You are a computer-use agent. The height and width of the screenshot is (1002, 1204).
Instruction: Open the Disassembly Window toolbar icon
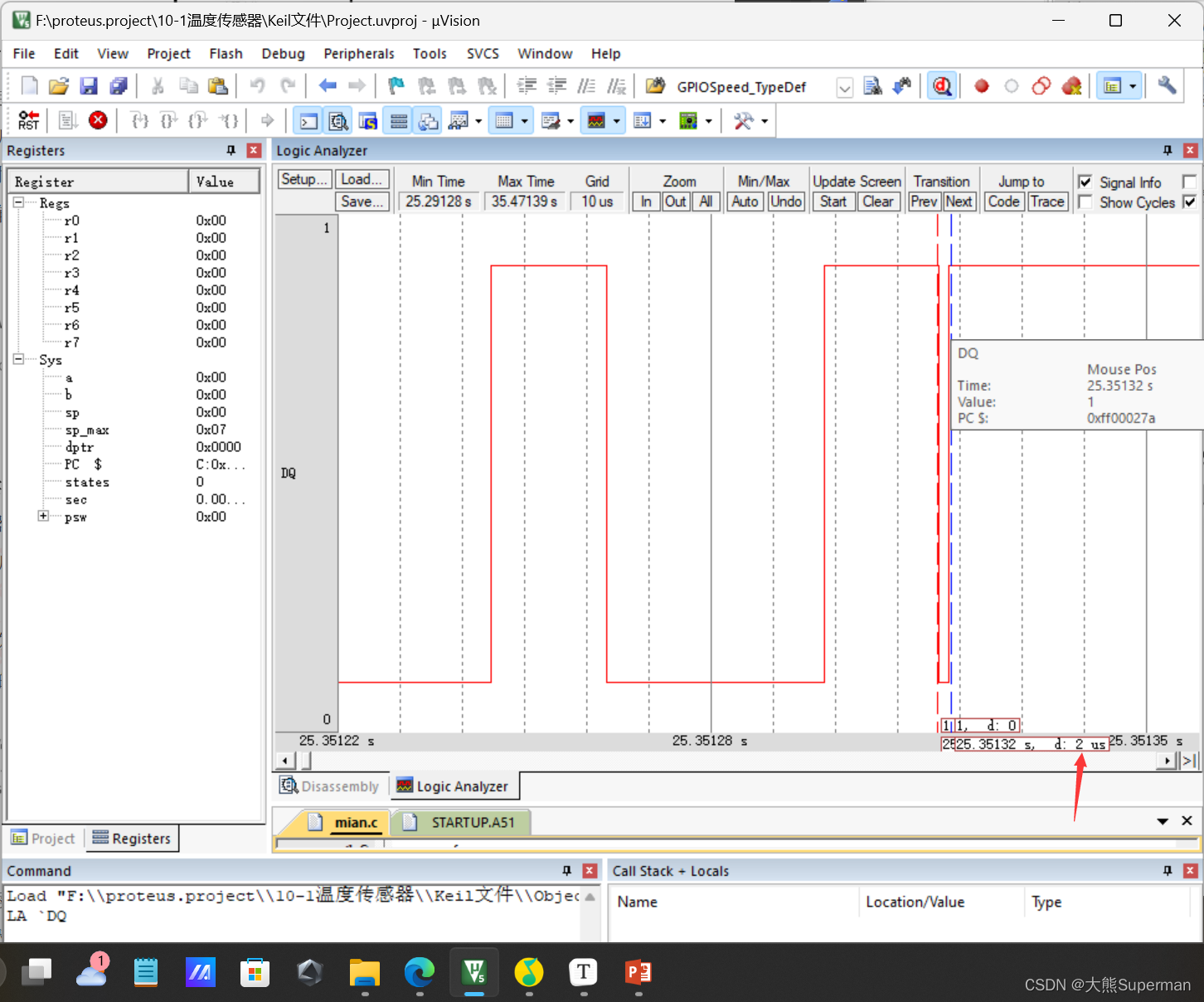pos(338,120)
